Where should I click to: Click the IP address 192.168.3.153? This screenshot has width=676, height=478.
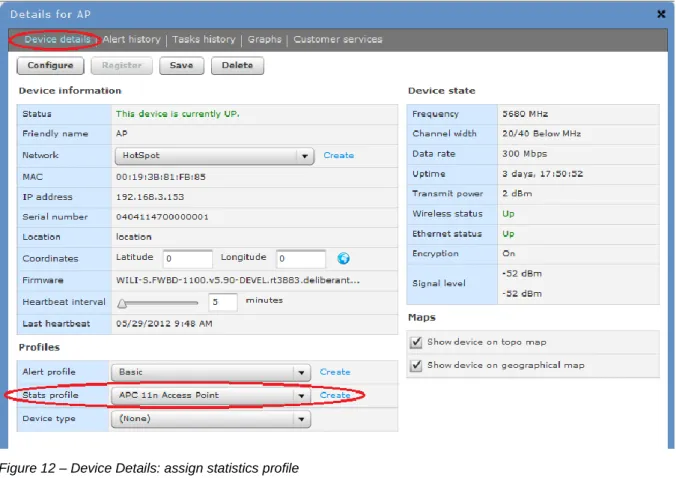(150, 197)
